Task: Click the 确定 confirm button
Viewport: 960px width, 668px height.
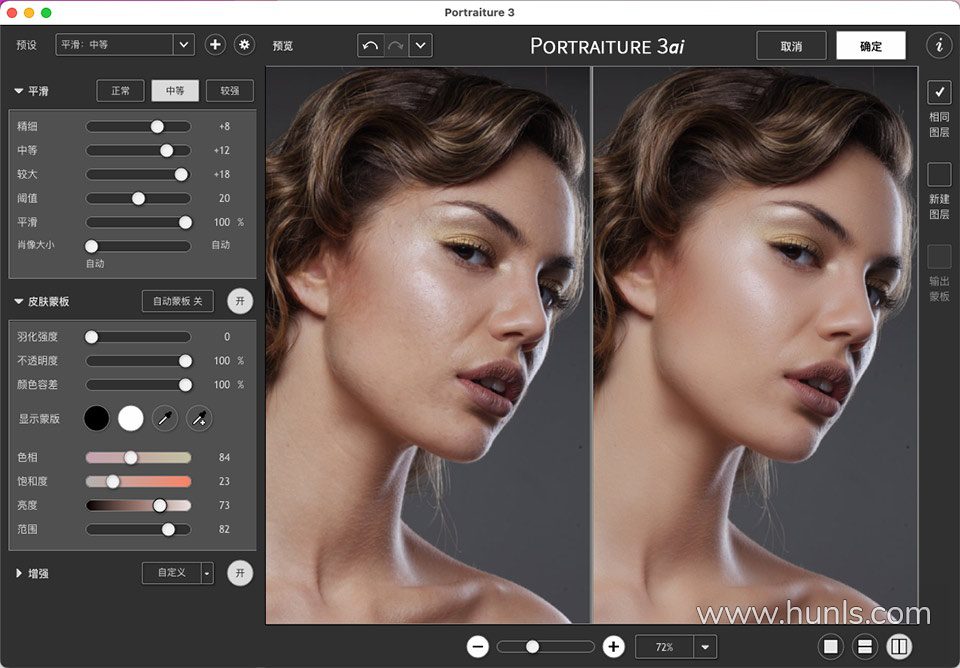Action: pyautogui.click(x=870, y=46)
